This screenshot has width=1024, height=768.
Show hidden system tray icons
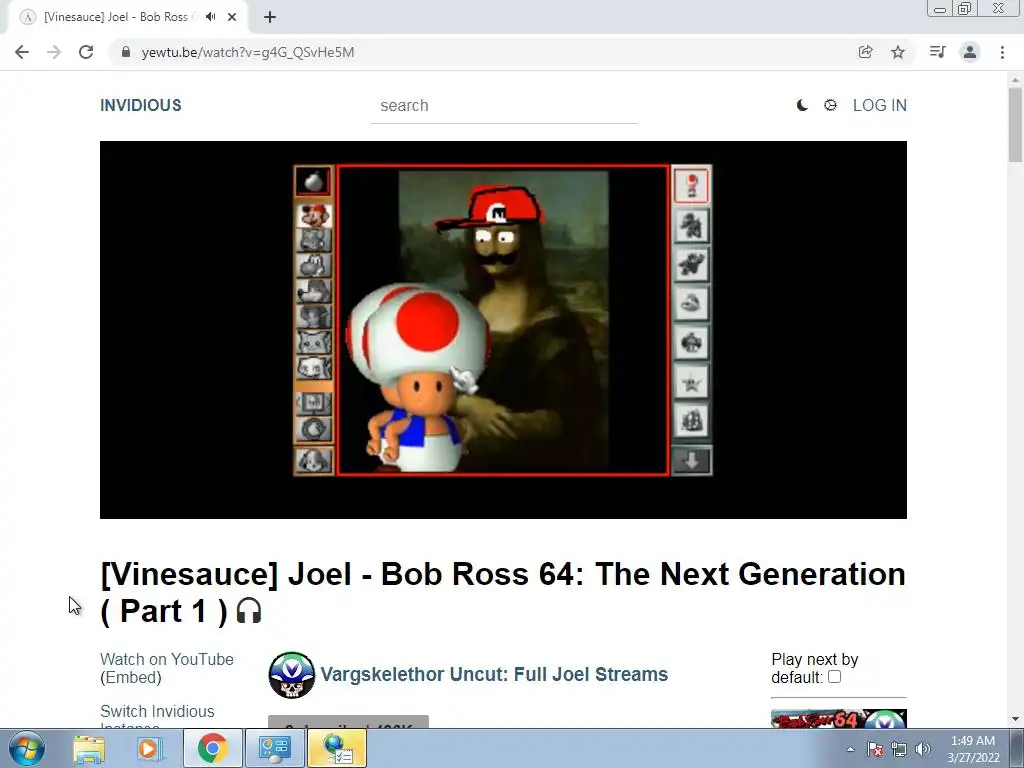point(850,749)
